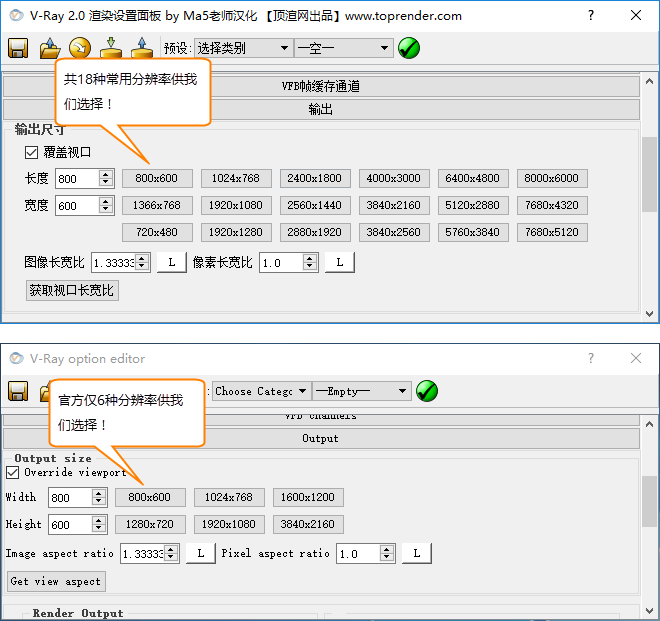Select 3840x2160 in option editor

308,524
